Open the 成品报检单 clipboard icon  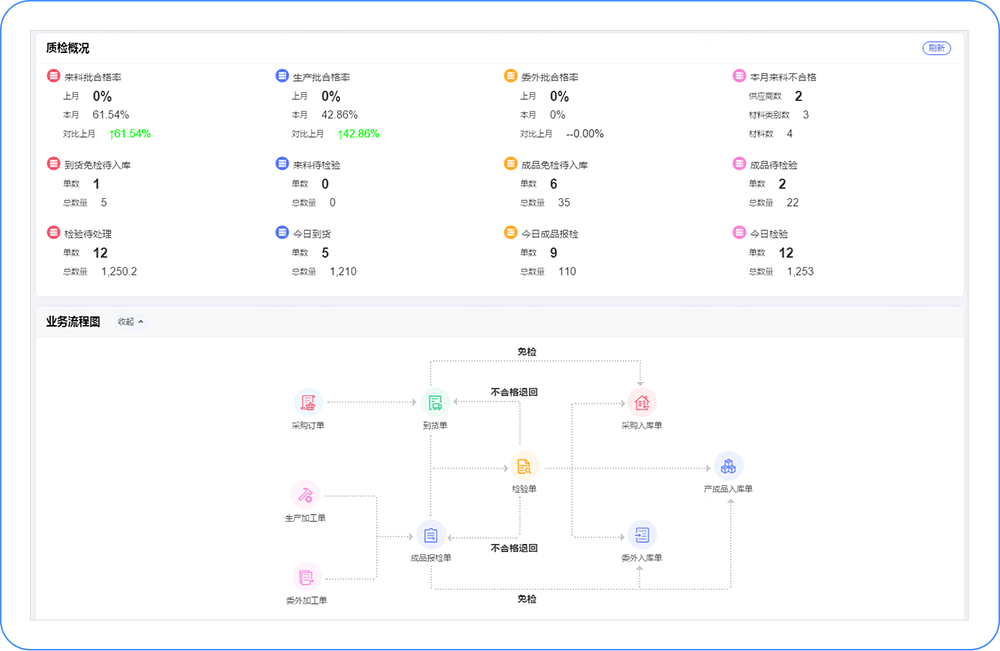tap(431, 534)
